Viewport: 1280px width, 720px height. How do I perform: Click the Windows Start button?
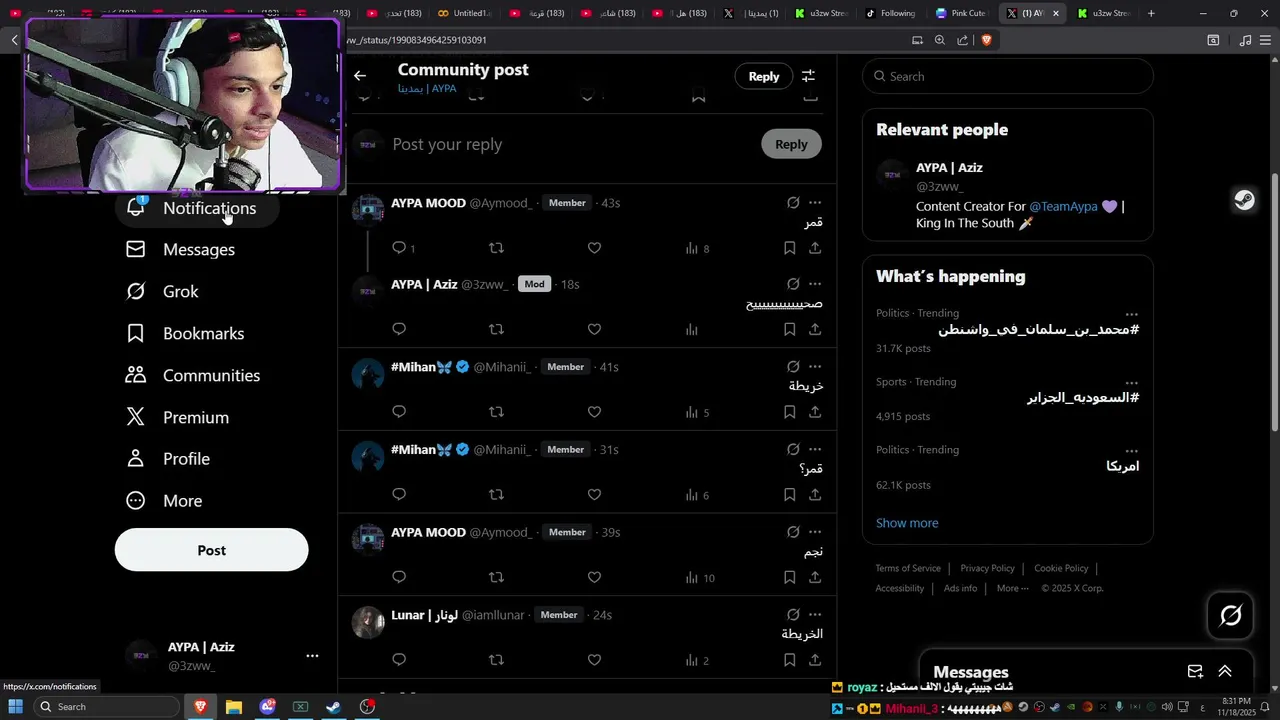(15, 707)
